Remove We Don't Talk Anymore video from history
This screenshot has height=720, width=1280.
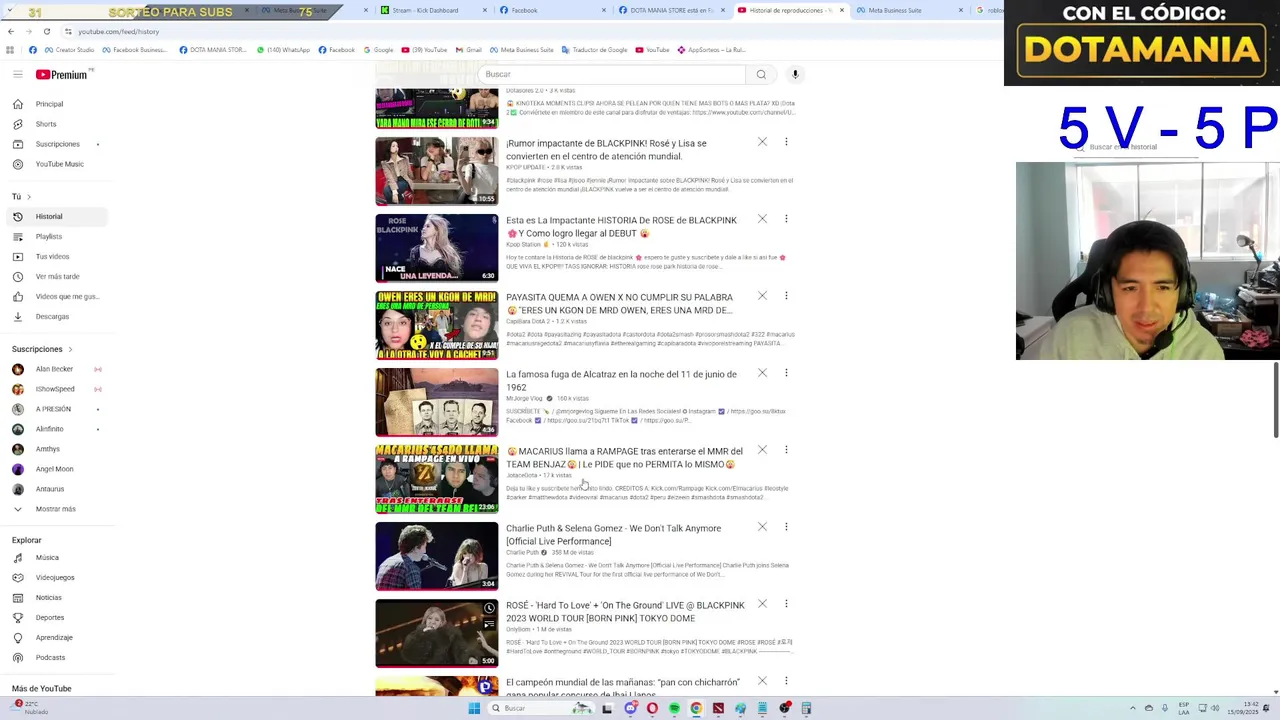click(x=762, y=527)
